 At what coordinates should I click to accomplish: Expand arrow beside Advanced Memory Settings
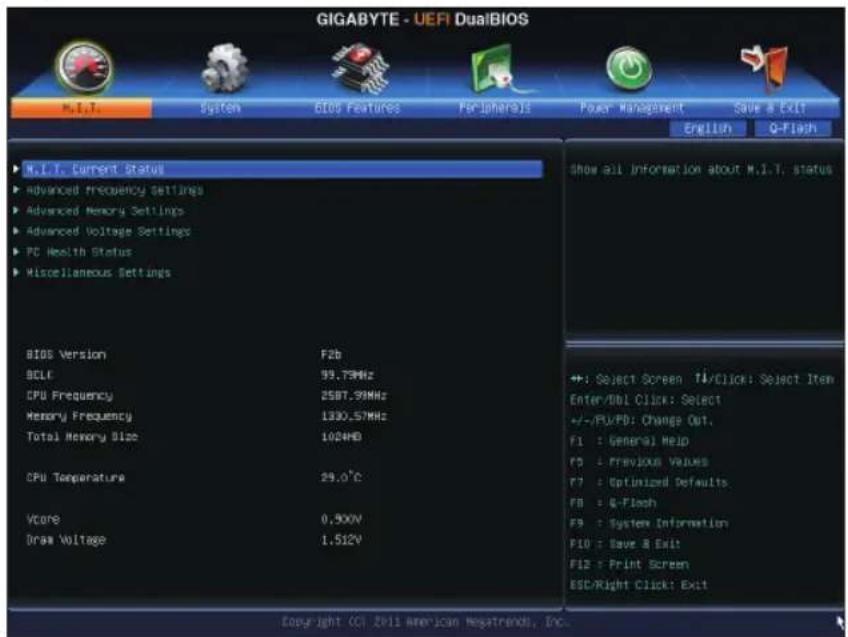click(16, 210)
